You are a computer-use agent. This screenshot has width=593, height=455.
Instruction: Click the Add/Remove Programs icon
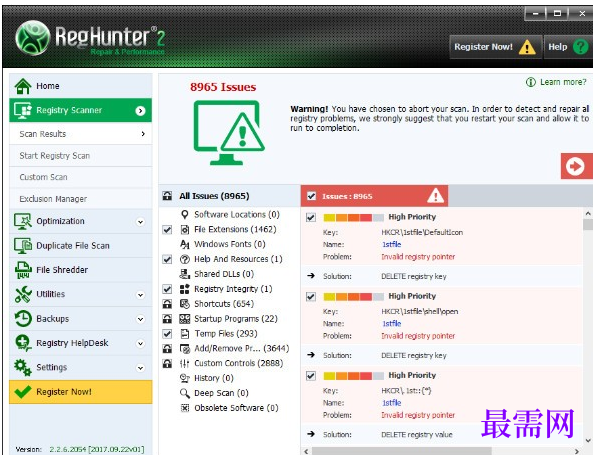tap(185, 349)
